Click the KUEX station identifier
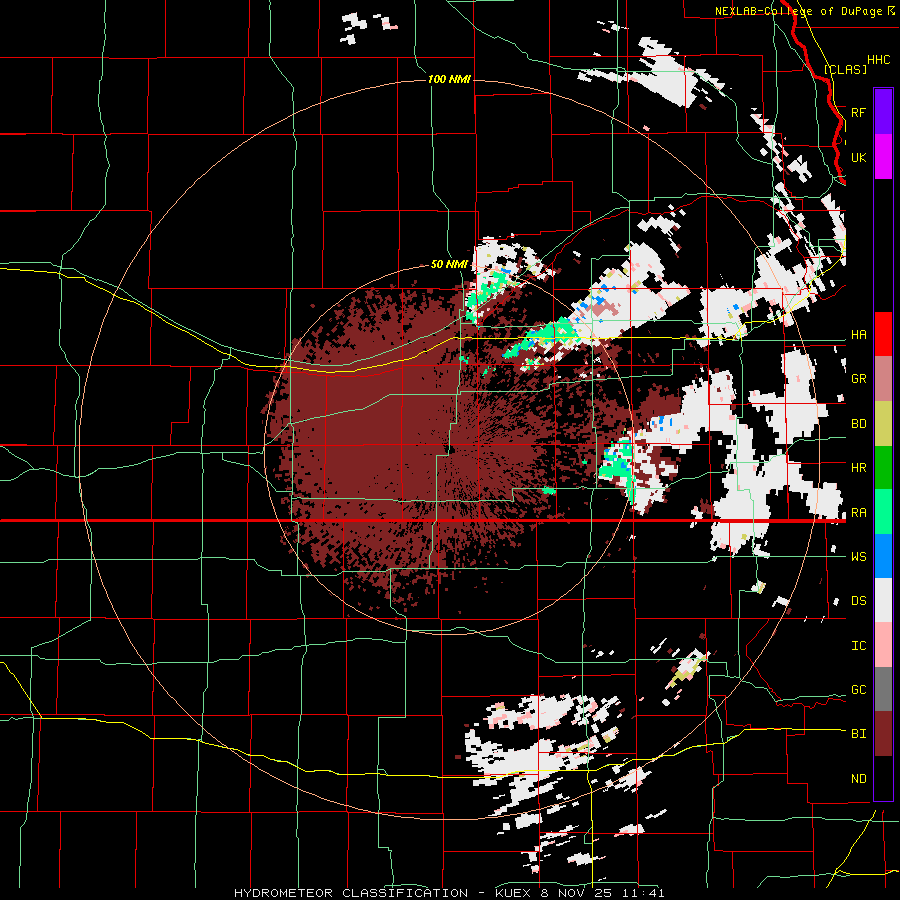Image resolution: width=900 pixels, height=900 pixels. 513,893
